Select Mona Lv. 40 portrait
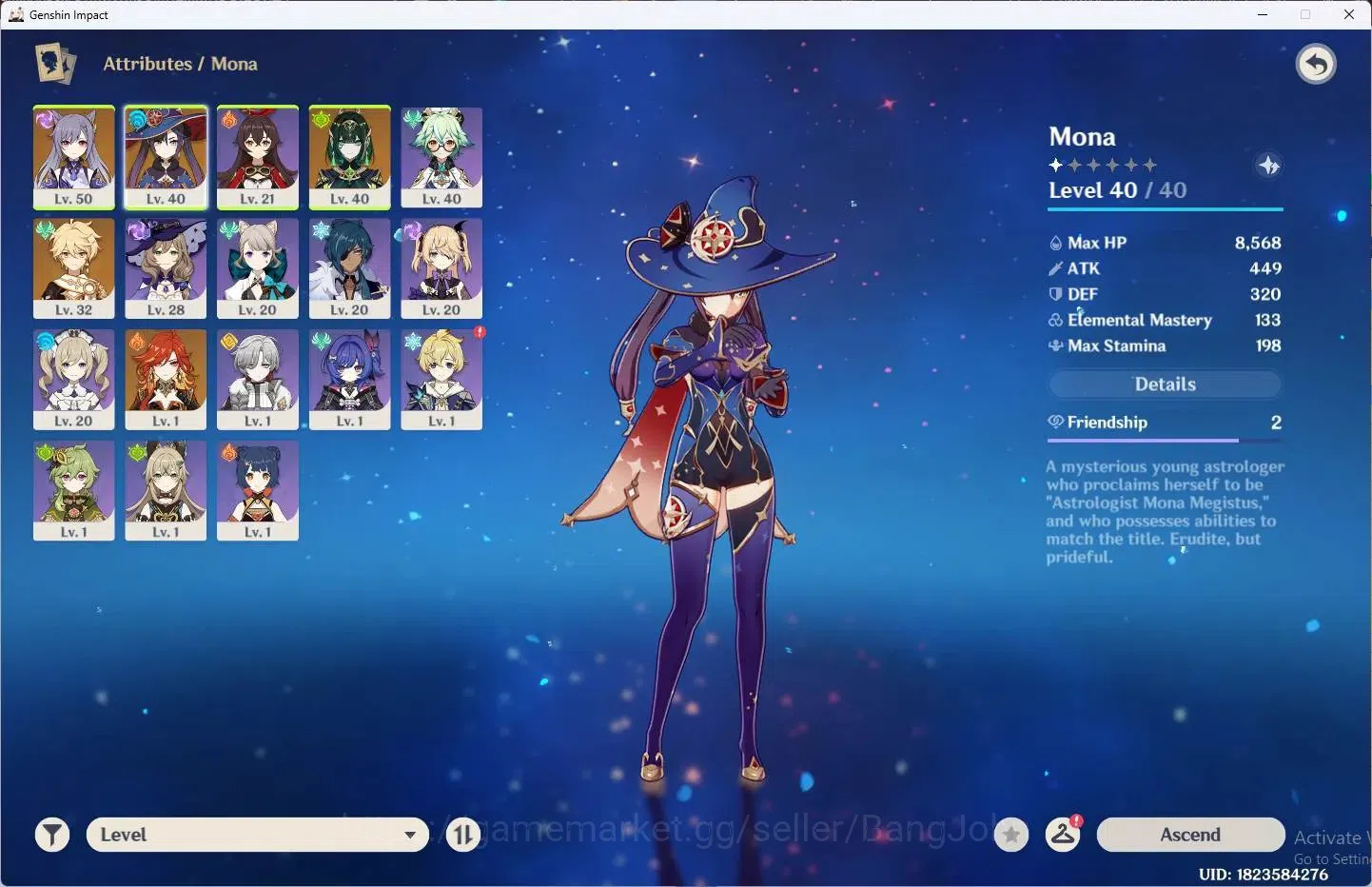 (x=166, y=157)
